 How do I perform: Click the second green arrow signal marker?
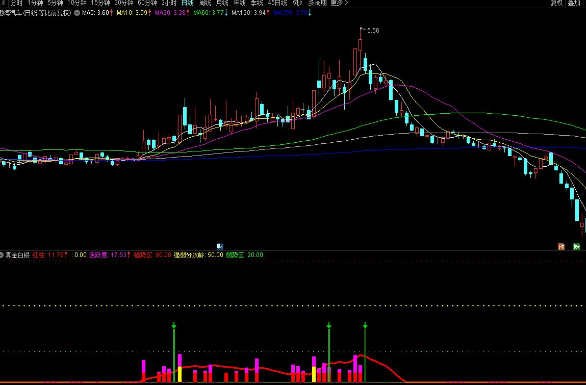coord(329,326)
